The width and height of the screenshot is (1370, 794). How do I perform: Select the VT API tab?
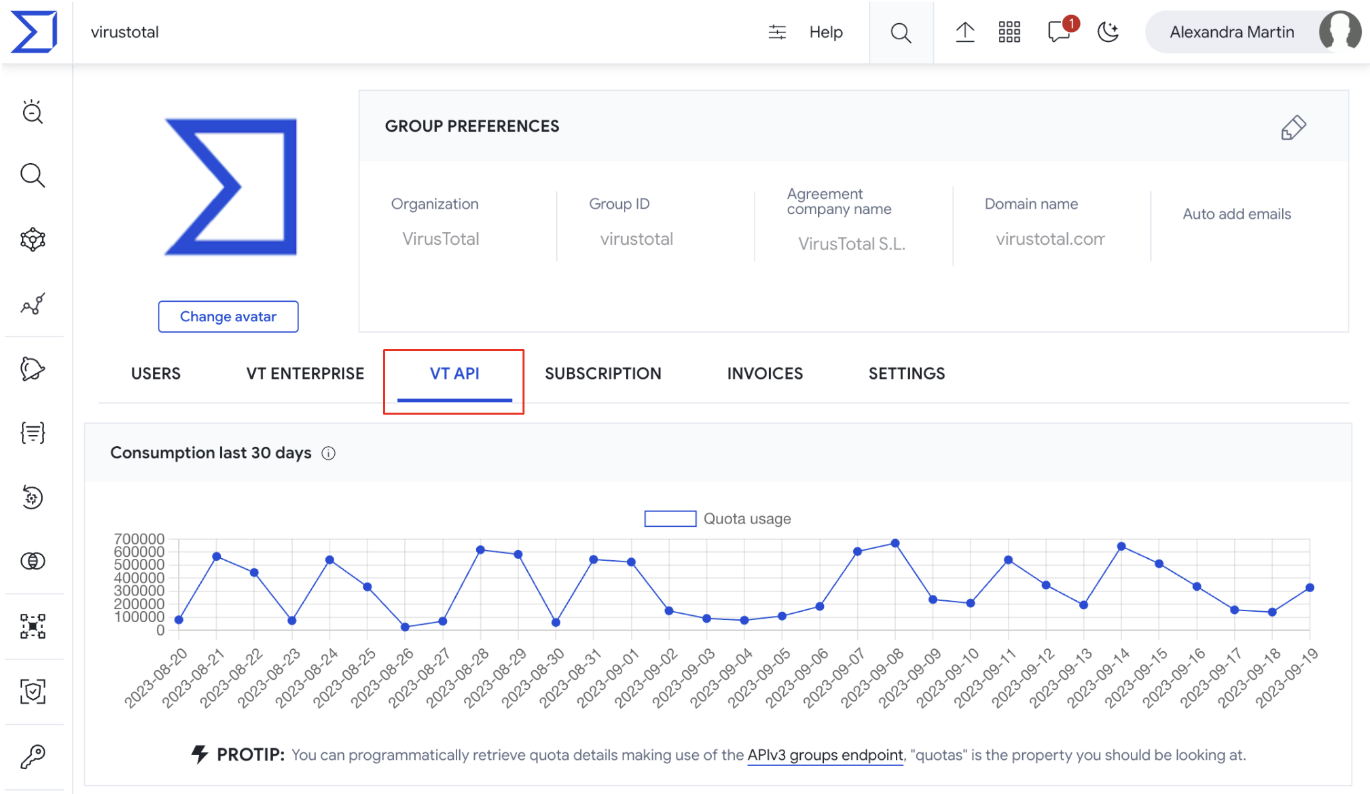pos(454,373)
